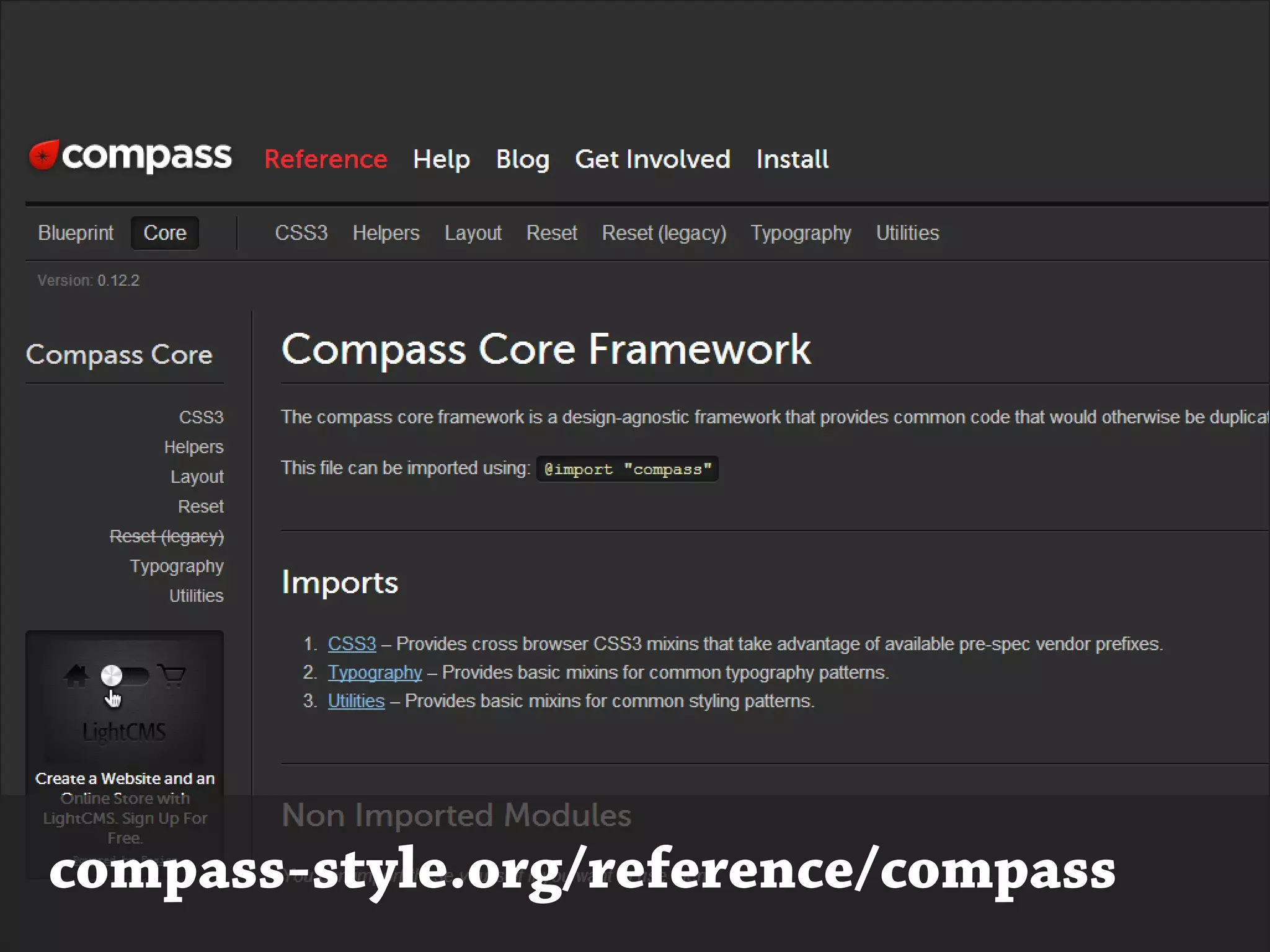Viewport: 1270px width, 952px height.
Task: Click the Compass Core Framework heading
Action: [x=546, y=349]
